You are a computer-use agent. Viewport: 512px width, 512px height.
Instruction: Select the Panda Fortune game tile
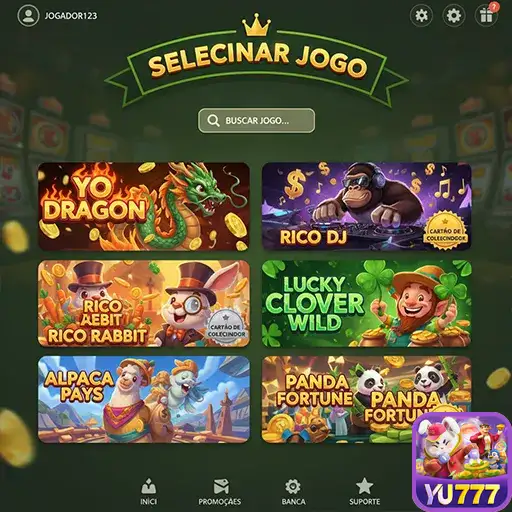[x=337, y=399]
